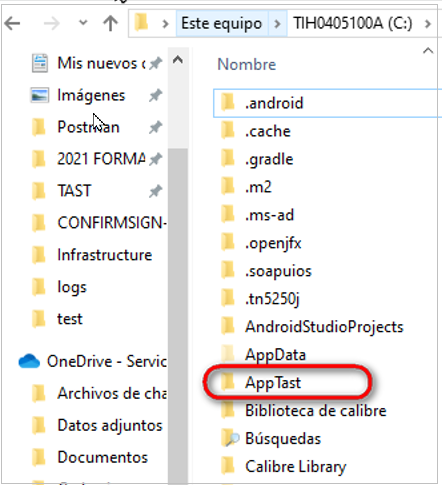Click pin icon next to Postman
442x485 pixels.
click(x=155, y=127)
